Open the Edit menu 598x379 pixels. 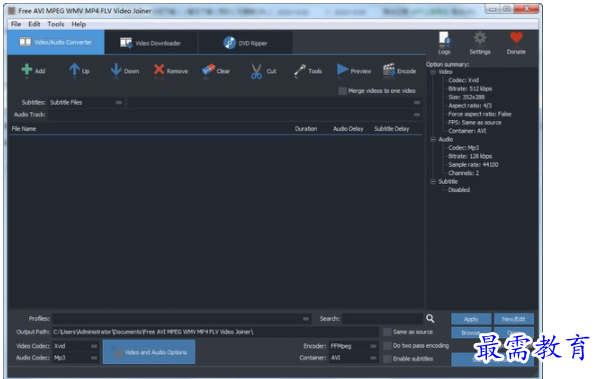[34, 24]
